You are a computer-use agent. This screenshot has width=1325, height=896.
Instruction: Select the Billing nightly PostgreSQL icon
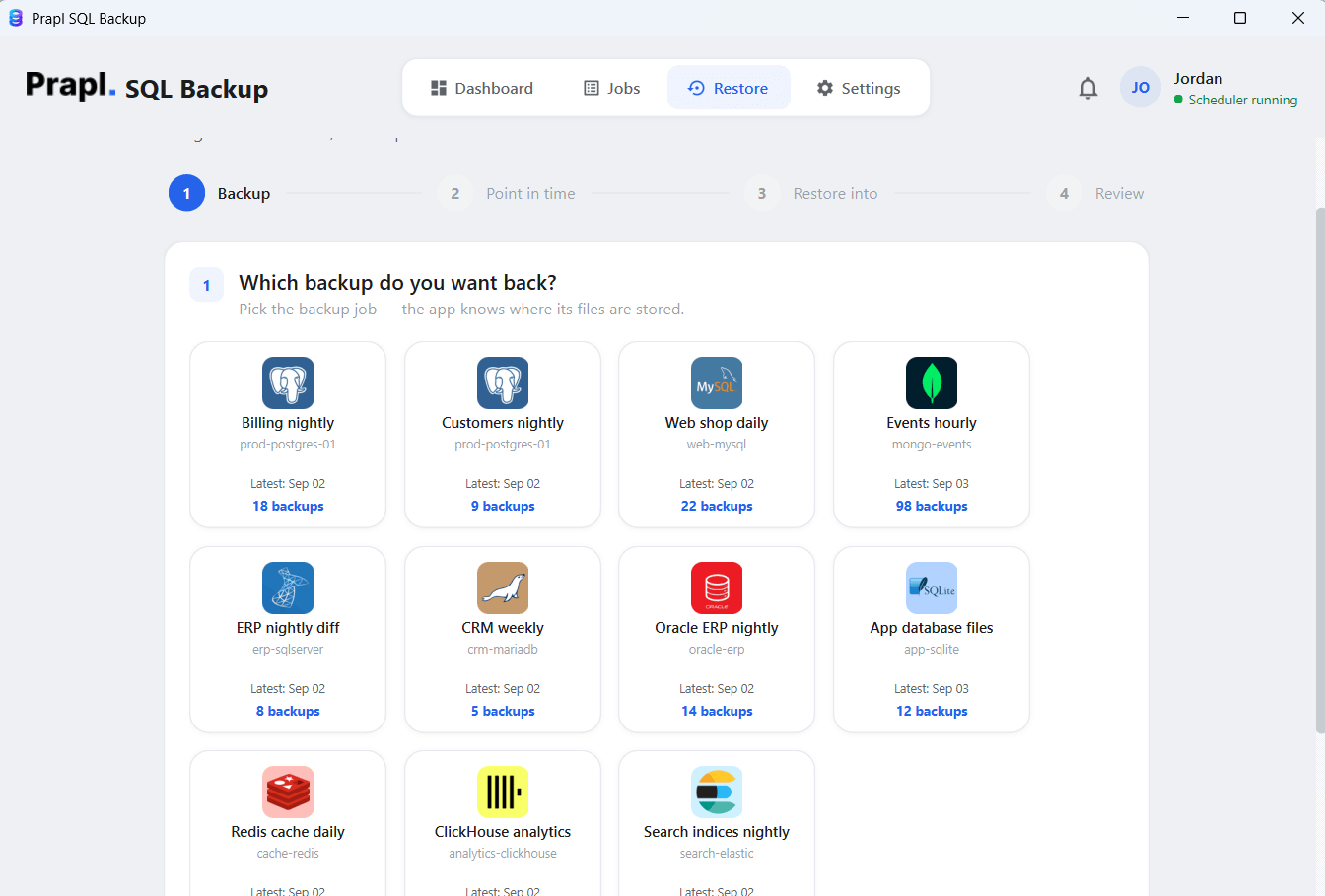[288, 382]
